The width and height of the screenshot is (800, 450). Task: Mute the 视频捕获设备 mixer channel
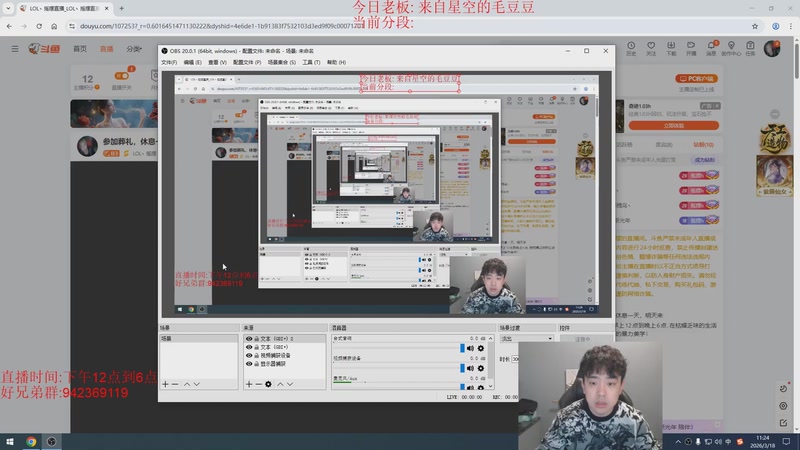(470, 368)
